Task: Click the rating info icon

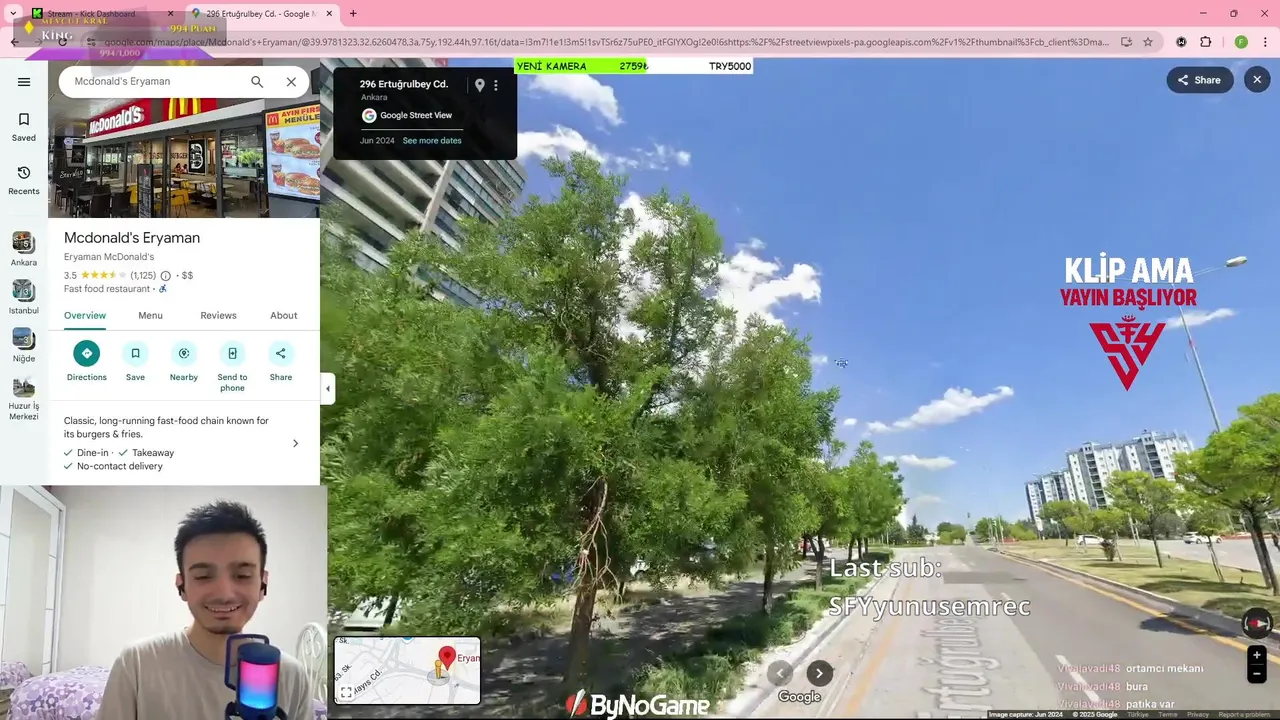Action: [166, 275]
